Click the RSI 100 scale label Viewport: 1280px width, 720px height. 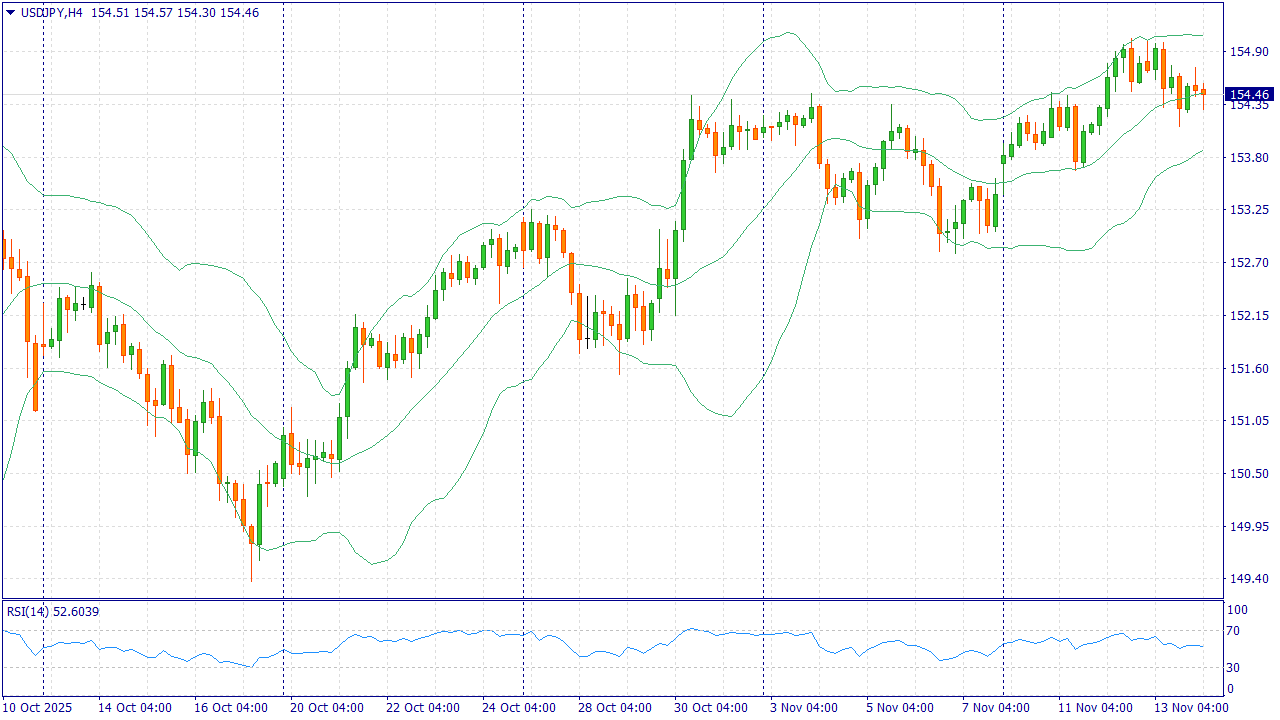[1238, 610]
